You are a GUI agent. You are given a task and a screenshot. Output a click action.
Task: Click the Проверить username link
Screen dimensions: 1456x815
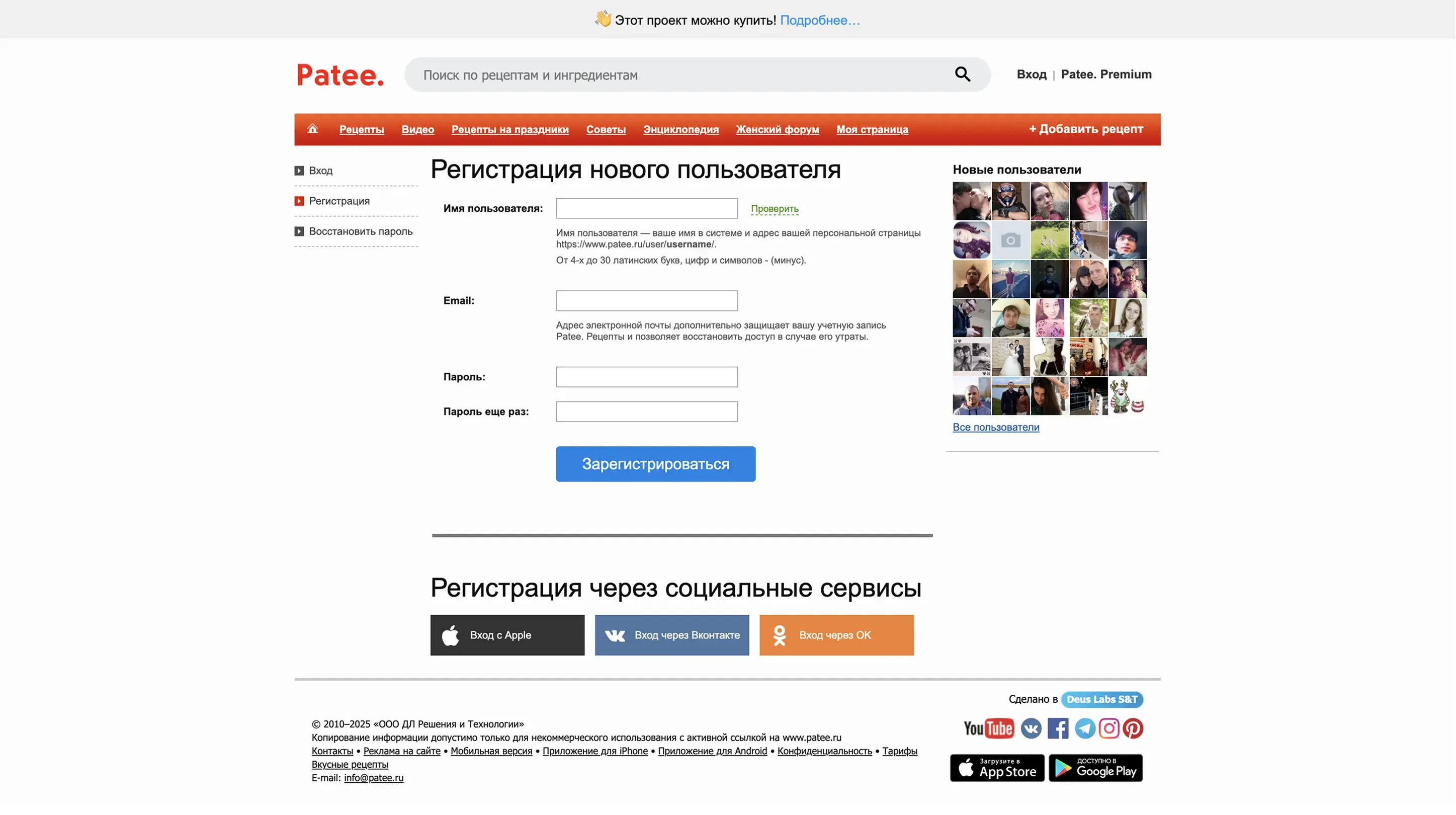[775, 209]
